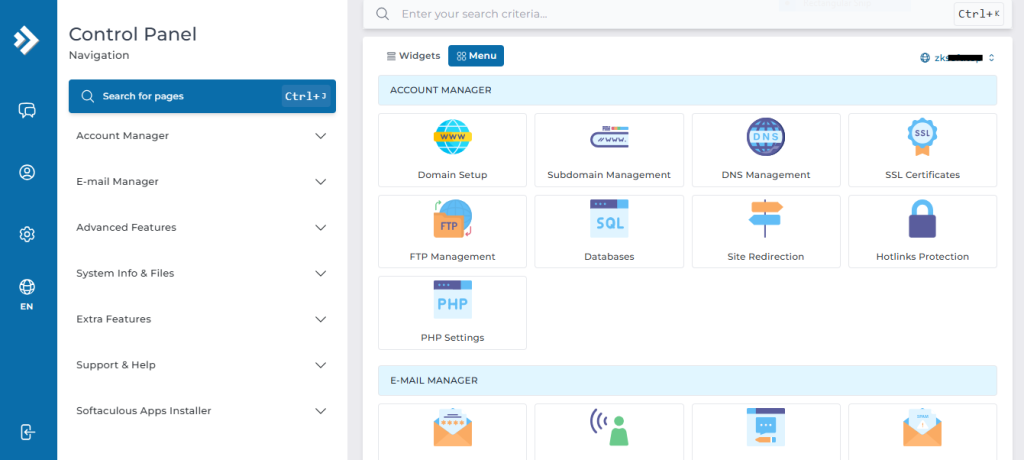Open the Domain Setup icon
Image resolution: width=1024 pixels, height=460 pixels.
tap(452, 136)
